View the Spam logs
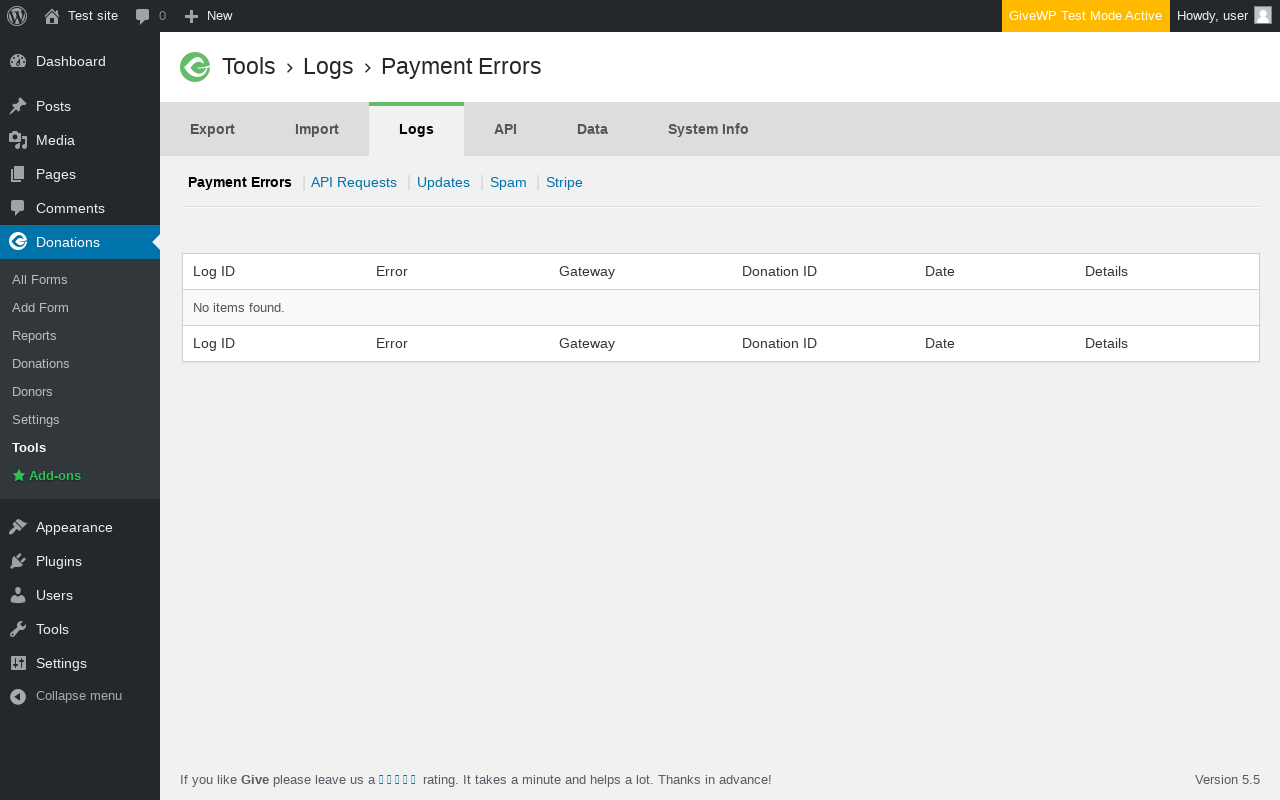1280x800 pixels. click(x=508, y=182)
